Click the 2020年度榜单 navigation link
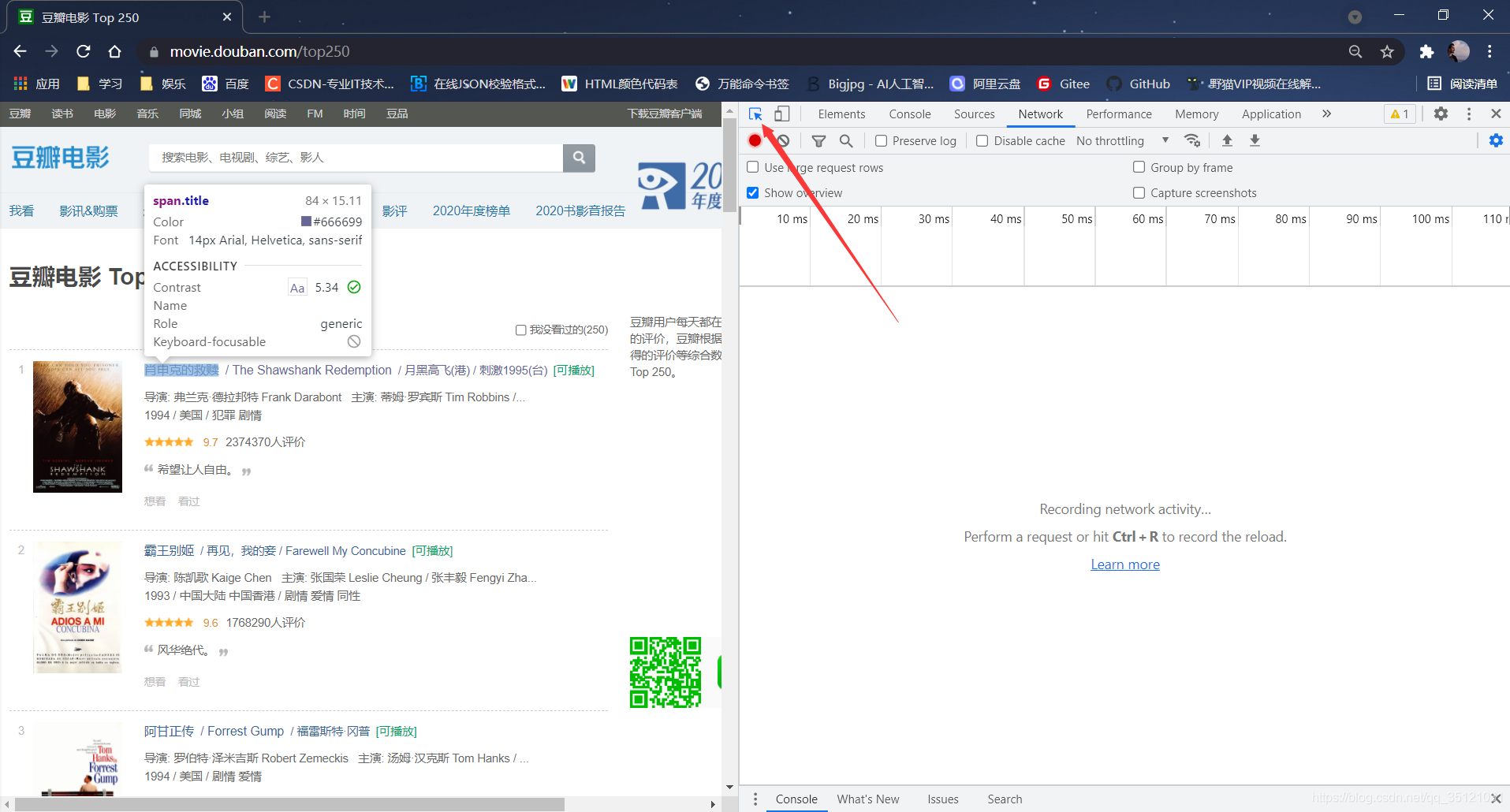The image size is (1510, 812). click(x=471, y=211)
